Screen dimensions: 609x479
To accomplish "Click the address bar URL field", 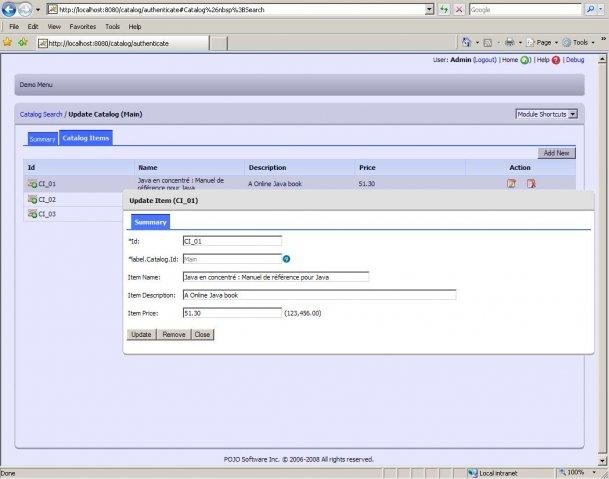I will coord(236,9).
